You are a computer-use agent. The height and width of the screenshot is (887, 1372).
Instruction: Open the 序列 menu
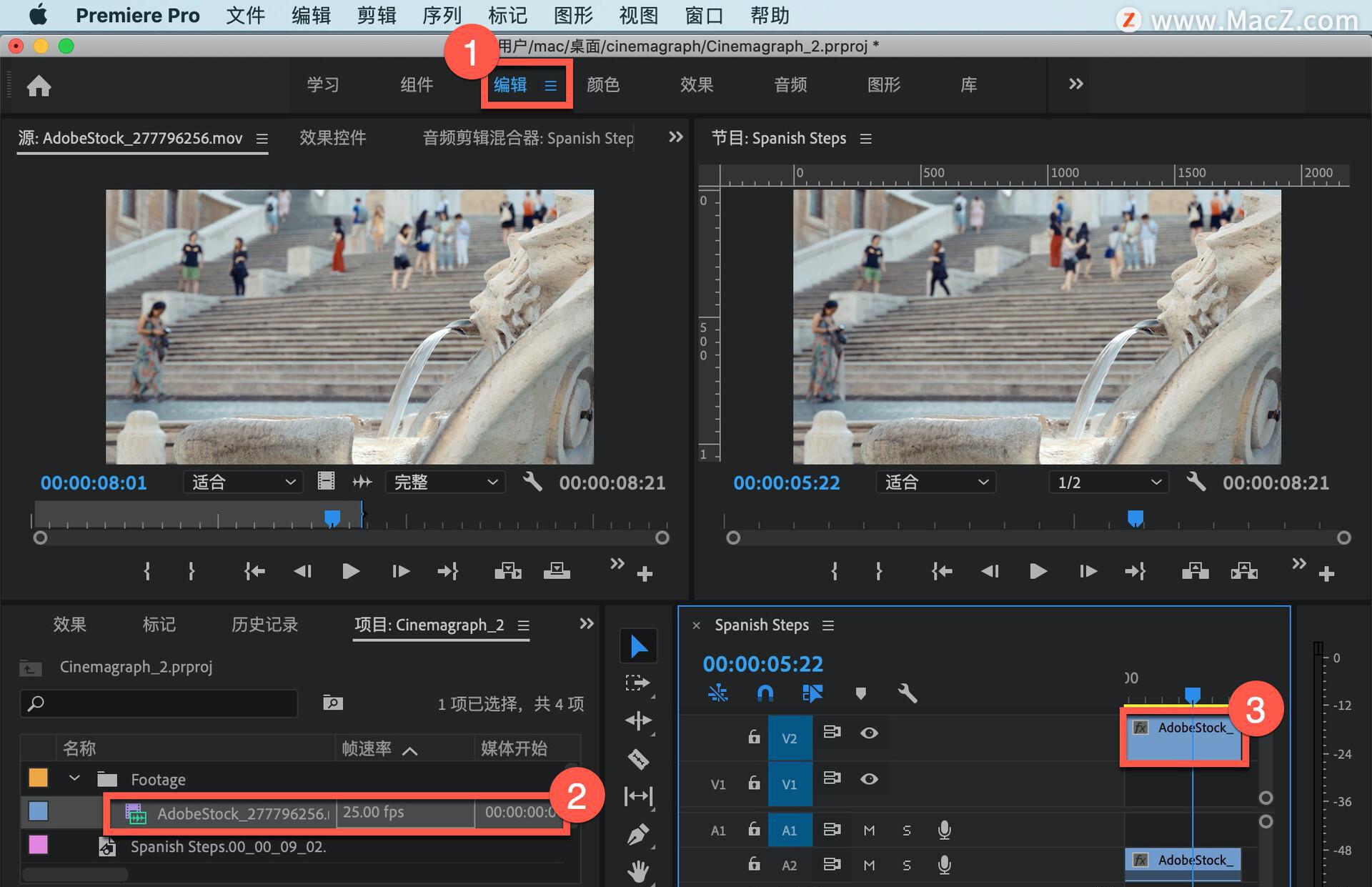pyautogui.click(x=442, y=15)
